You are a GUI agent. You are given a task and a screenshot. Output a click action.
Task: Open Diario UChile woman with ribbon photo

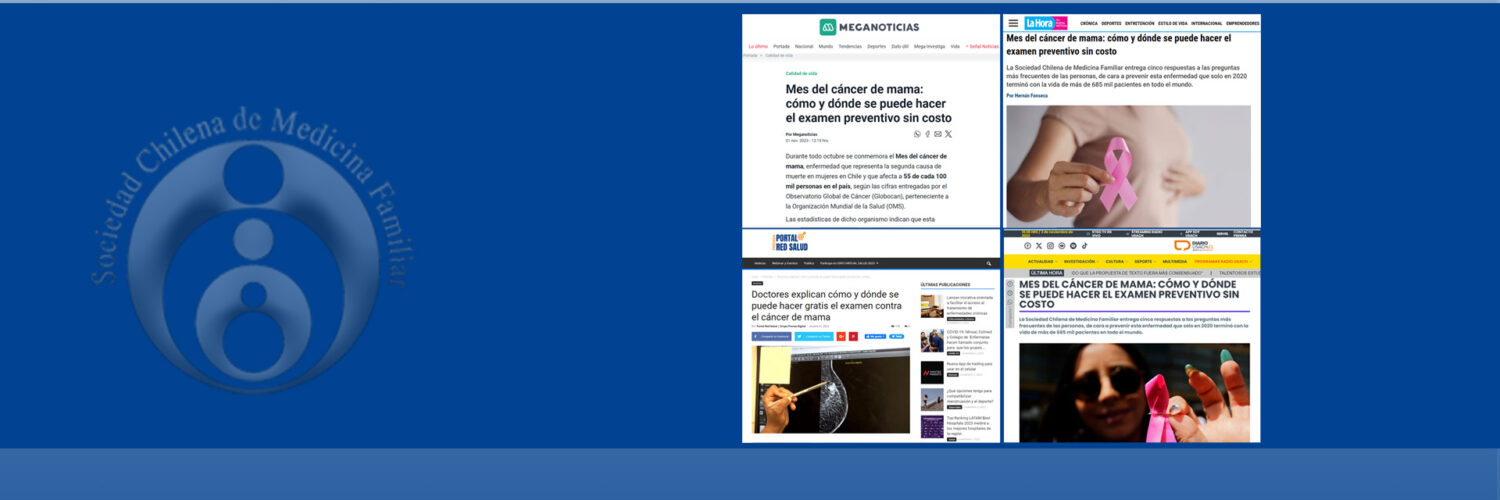pyautogui.click(x=1134, y=392)
